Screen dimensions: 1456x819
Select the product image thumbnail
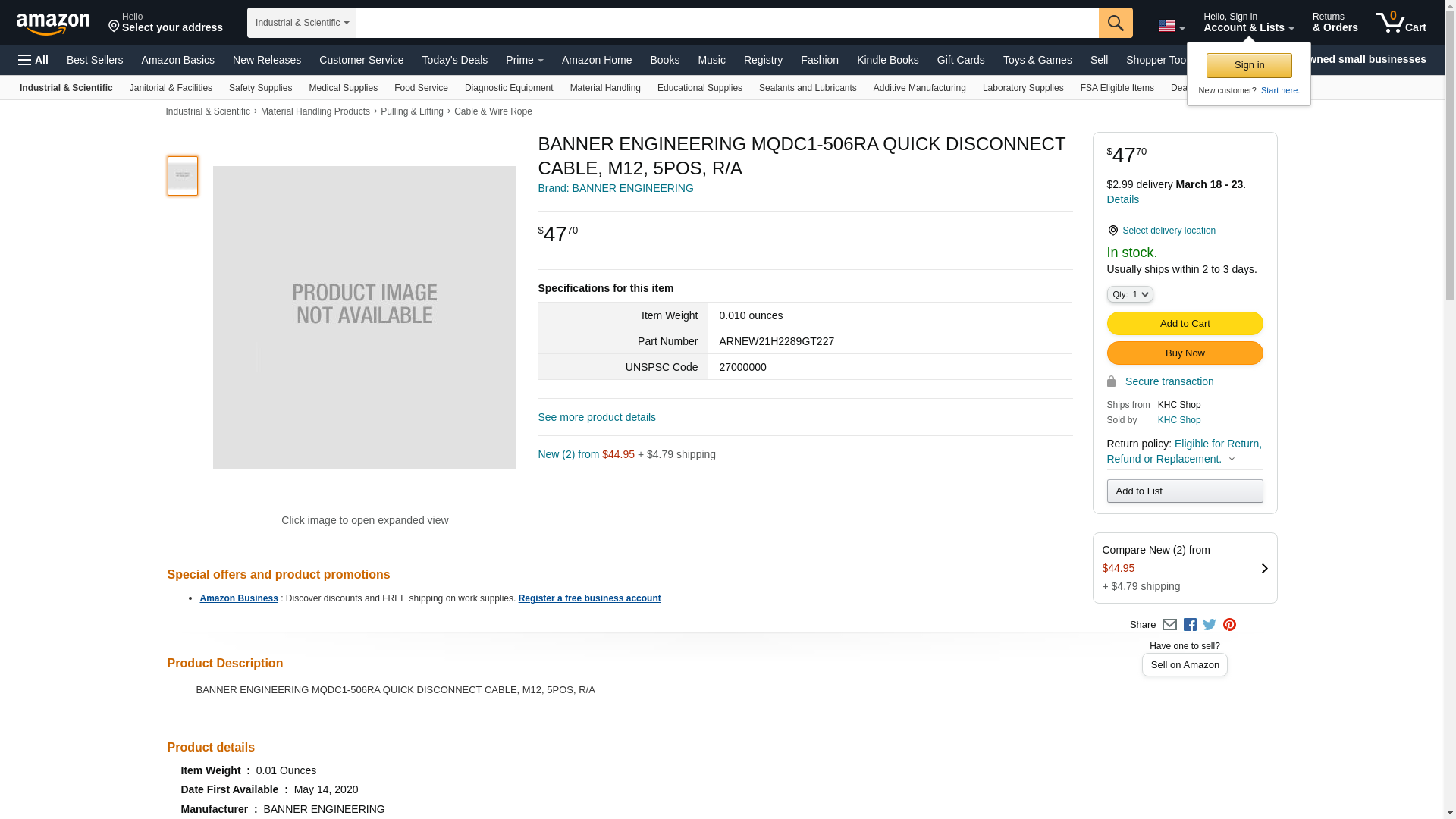coord(183,176)
